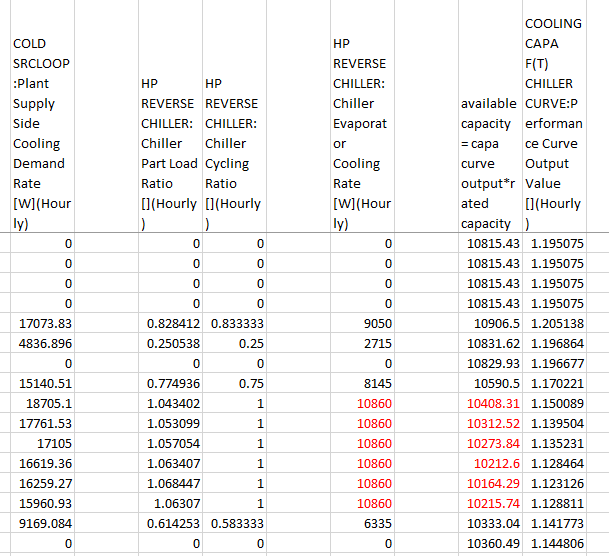Click curve output value 1.196864
This screenshot has height=556, width=609.
(554, 343)
